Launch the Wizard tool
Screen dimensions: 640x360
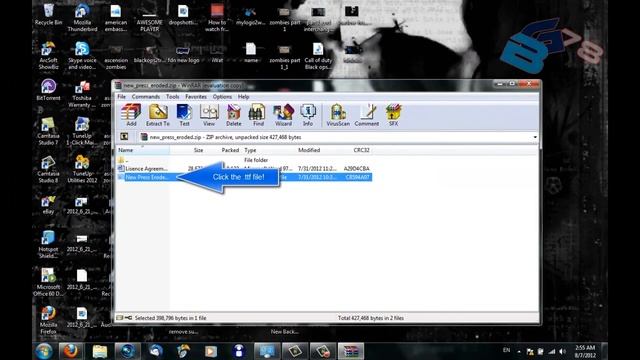(x=283, y=115)
